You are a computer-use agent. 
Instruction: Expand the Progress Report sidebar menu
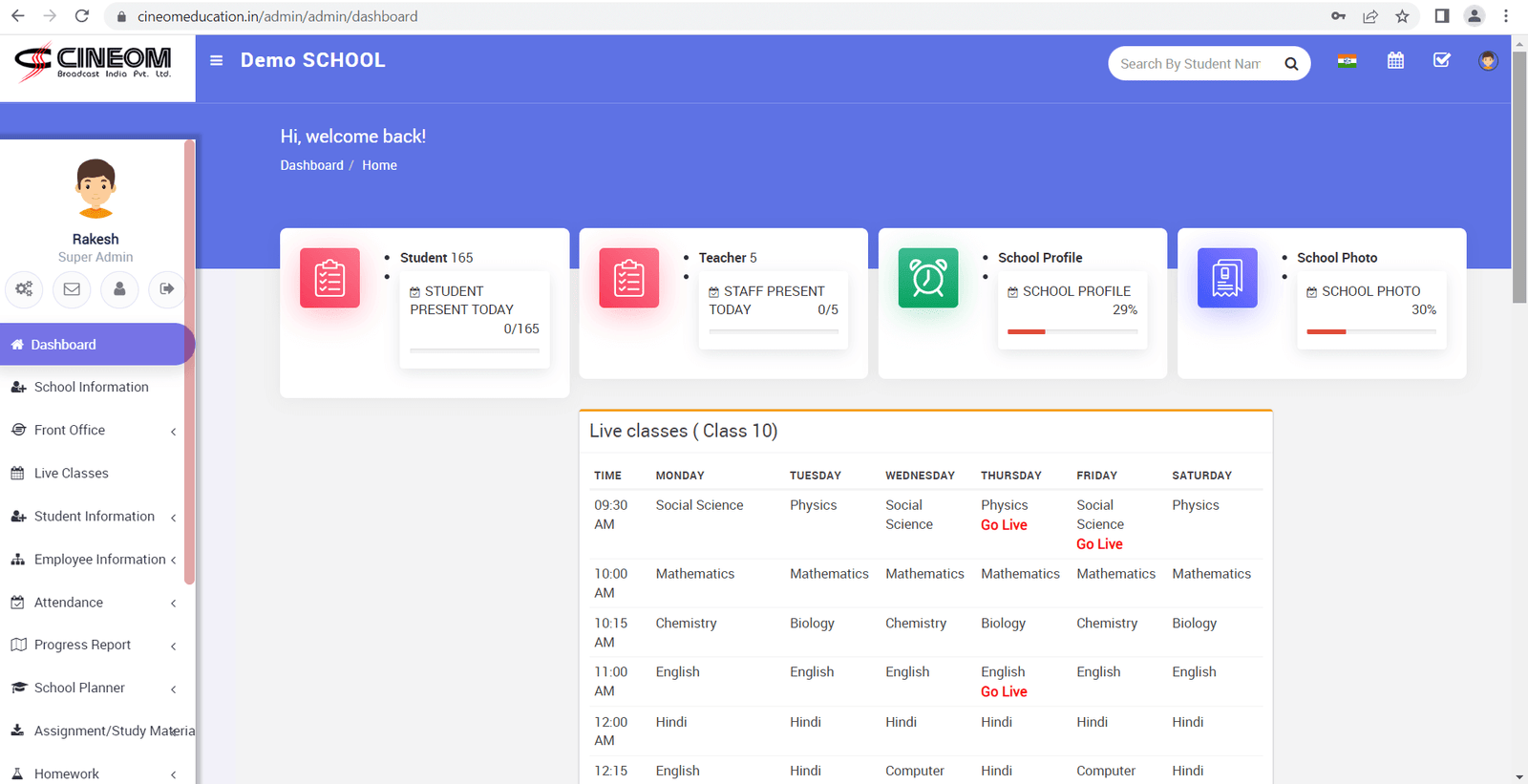(x=93, y=646)
